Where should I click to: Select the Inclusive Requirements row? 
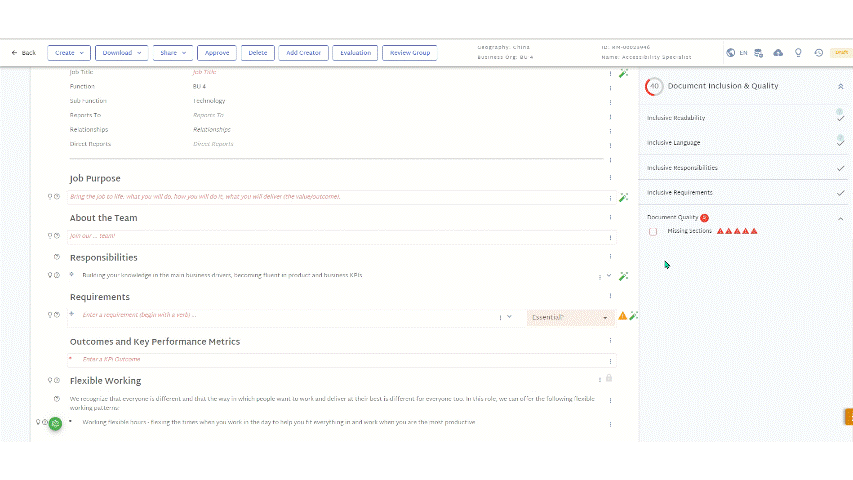tap(745, 193)
